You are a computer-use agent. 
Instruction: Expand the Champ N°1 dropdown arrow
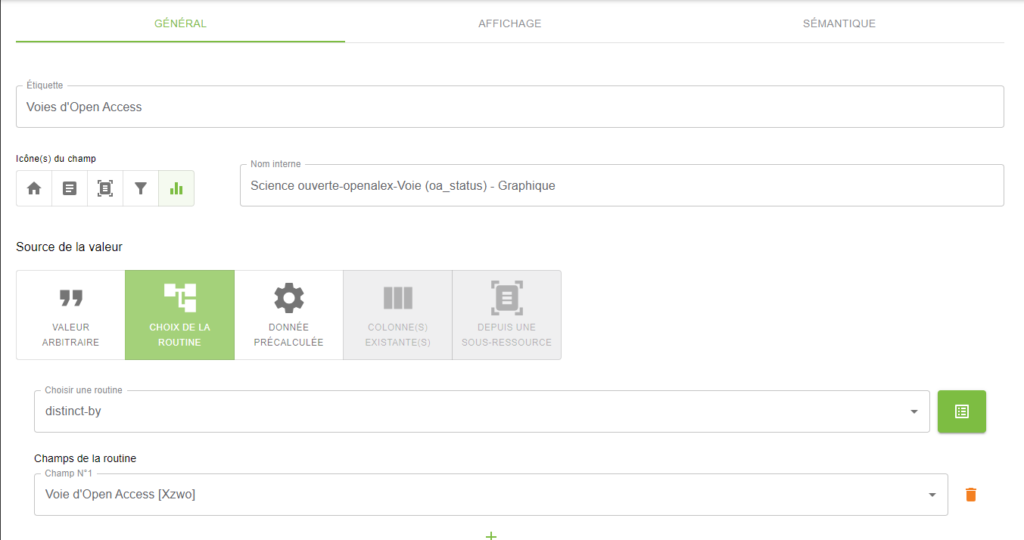[932, 495]
